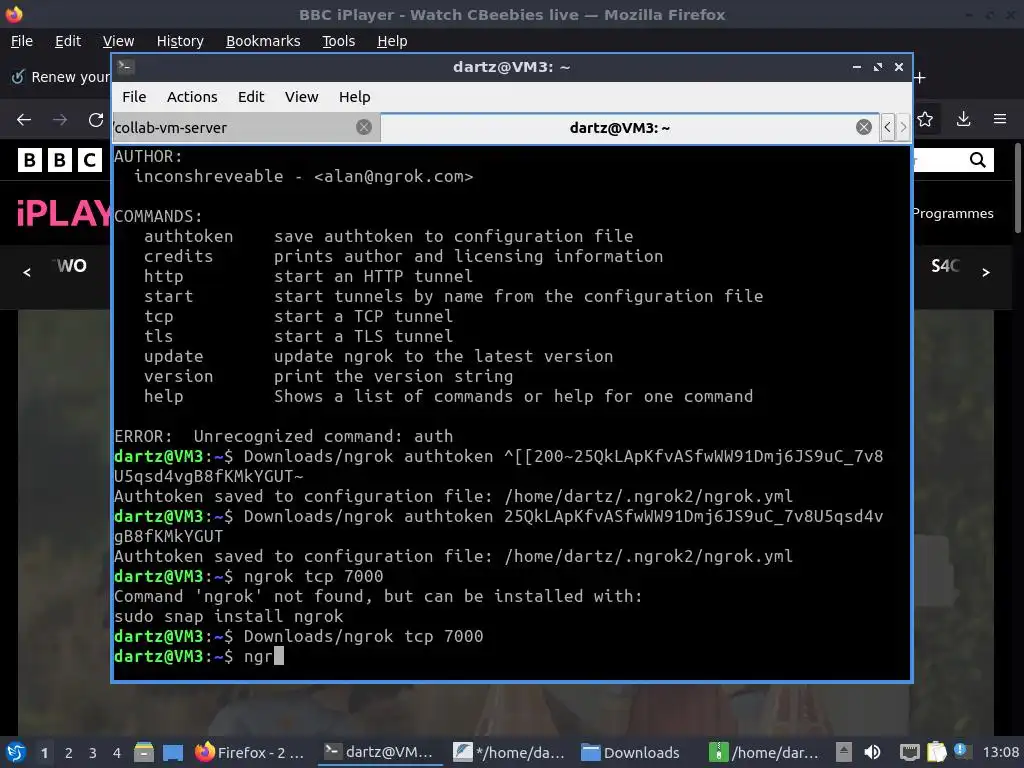
Task: Click the 'sudo snap install ngrok' text
Action: coord(229,616)
